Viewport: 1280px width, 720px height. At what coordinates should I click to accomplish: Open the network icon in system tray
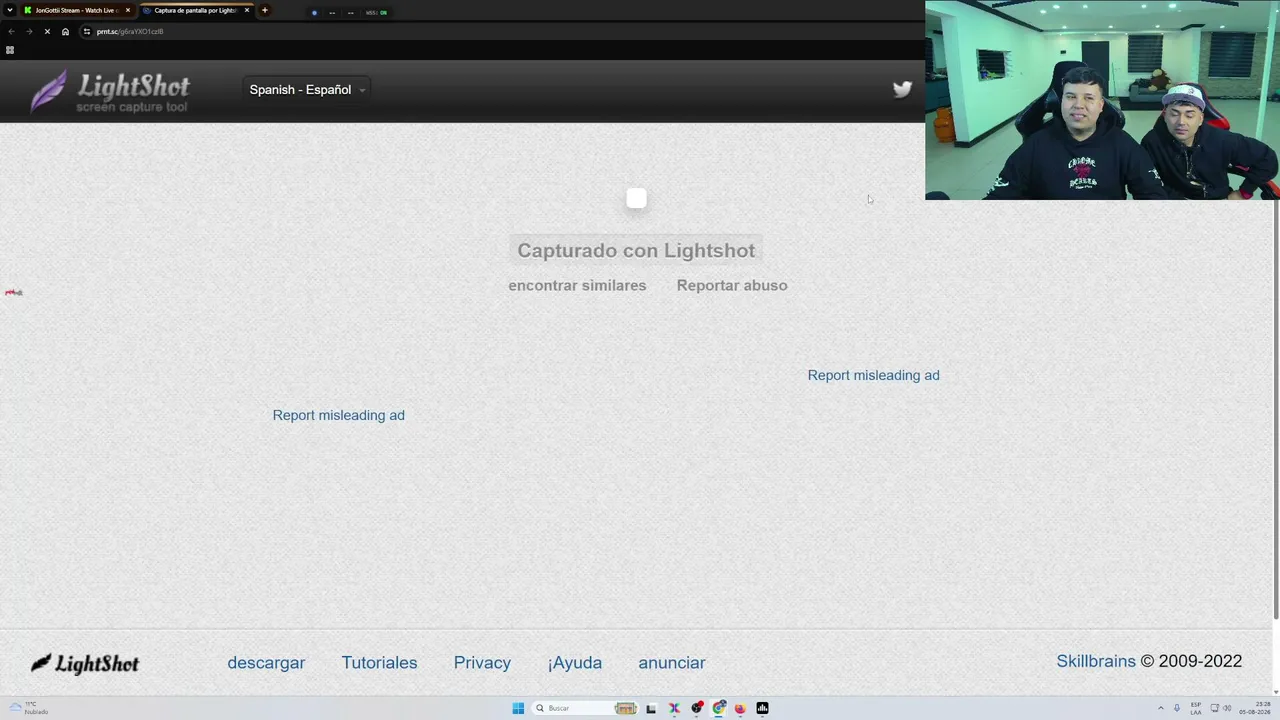[x=1215, y=708]
